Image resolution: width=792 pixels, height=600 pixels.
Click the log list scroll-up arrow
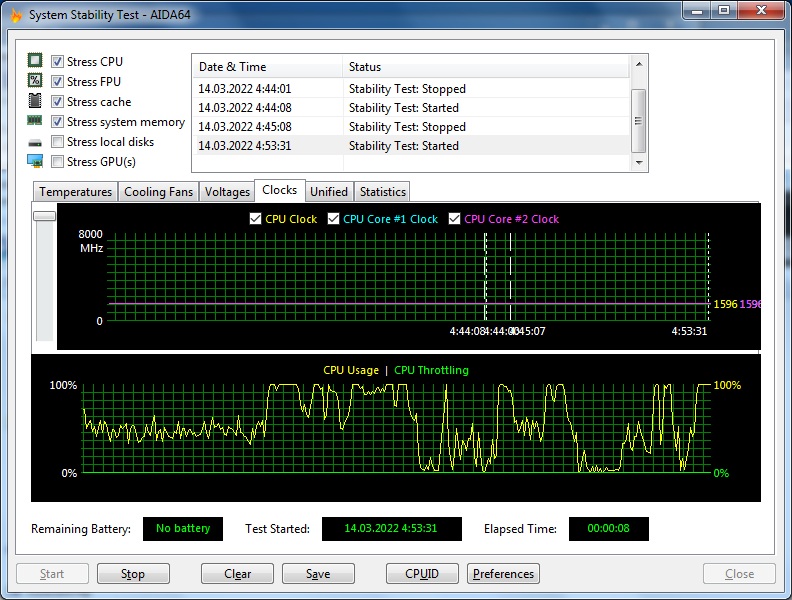639,64
